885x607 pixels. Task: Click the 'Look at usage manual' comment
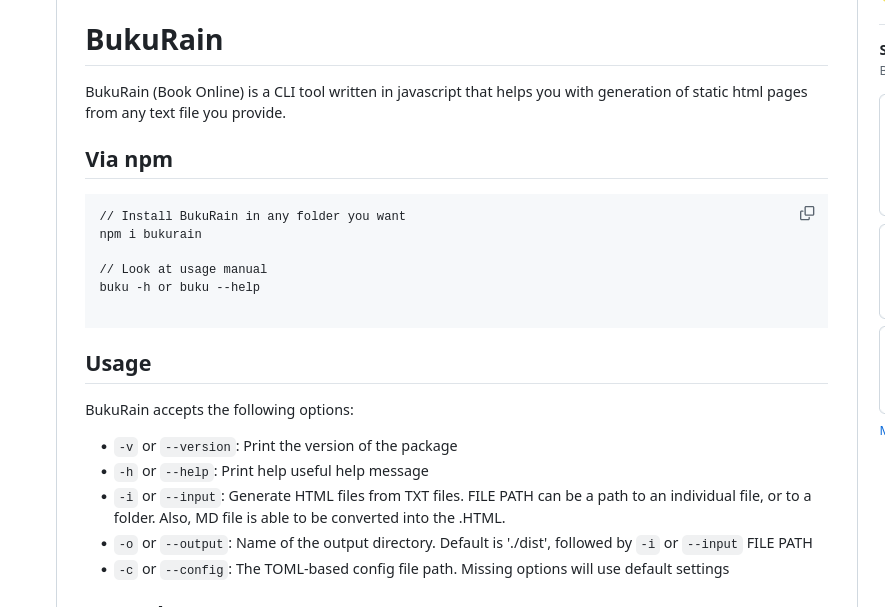(183, 270)
